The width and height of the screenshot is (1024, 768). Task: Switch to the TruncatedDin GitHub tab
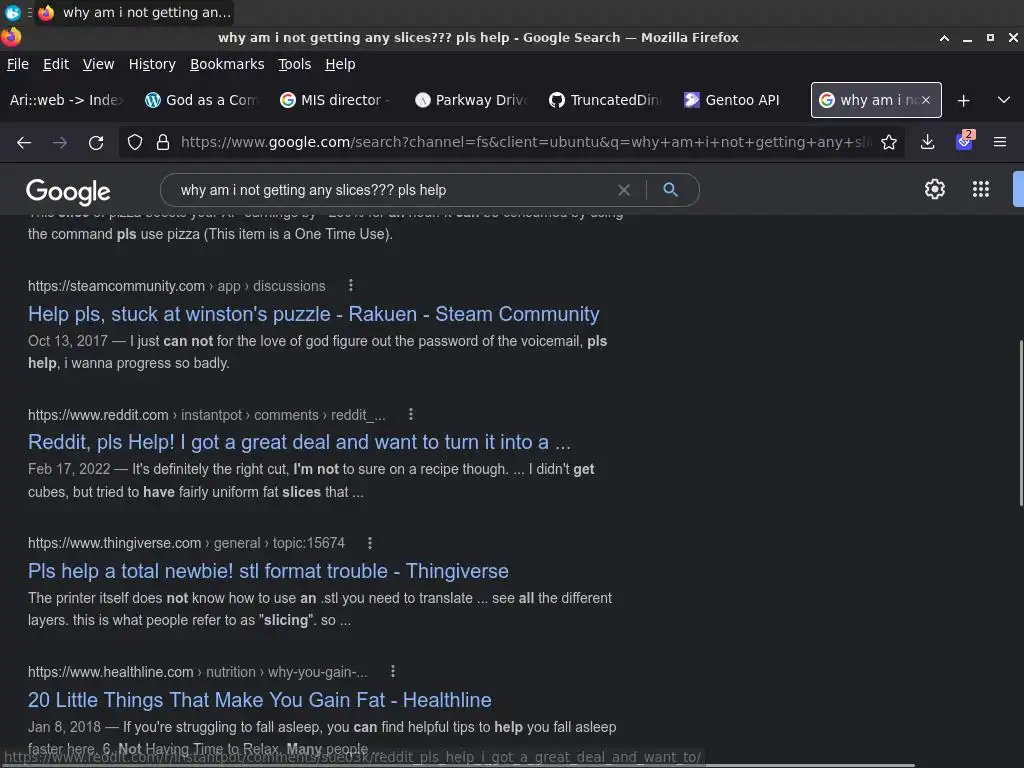[x=606, y=100]
